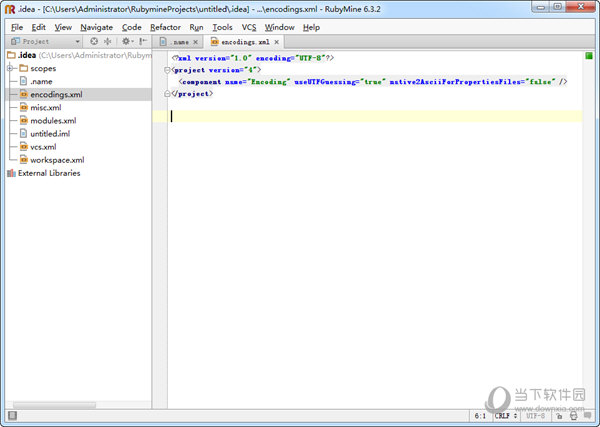The height and width of the screenshot is (427, 600).
Task: Select encodings.xml in project tree
Action: pos(78,95)
